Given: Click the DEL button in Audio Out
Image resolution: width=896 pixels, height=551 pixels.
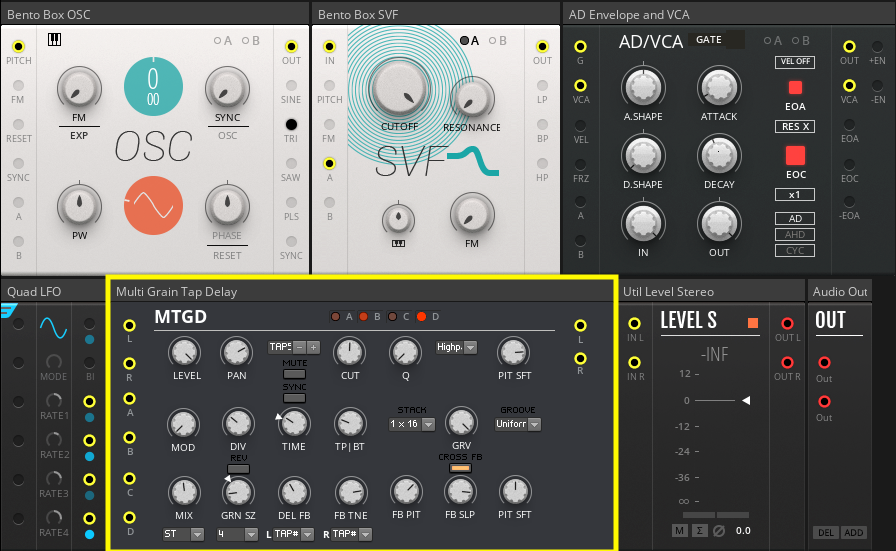Looking at the screenshot, I should [826, 533].
